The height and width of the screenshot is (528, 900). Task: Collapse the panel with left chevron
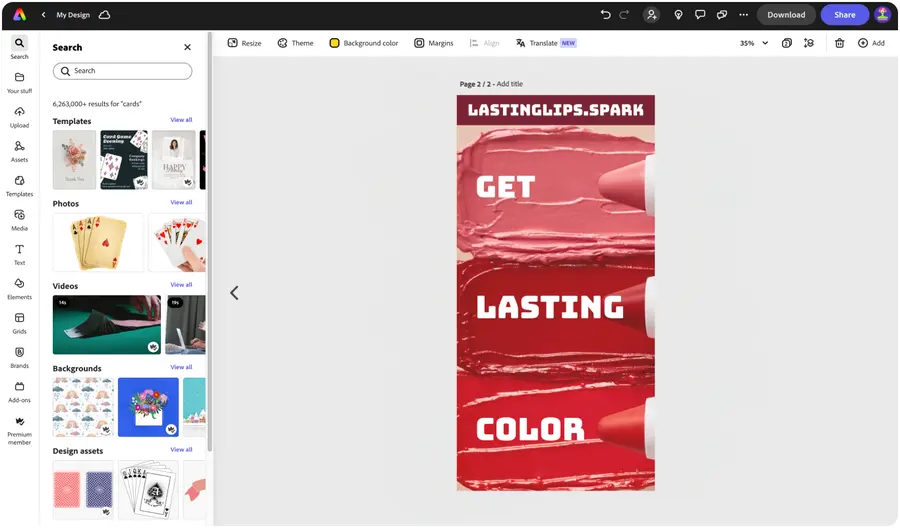[234, 293]
